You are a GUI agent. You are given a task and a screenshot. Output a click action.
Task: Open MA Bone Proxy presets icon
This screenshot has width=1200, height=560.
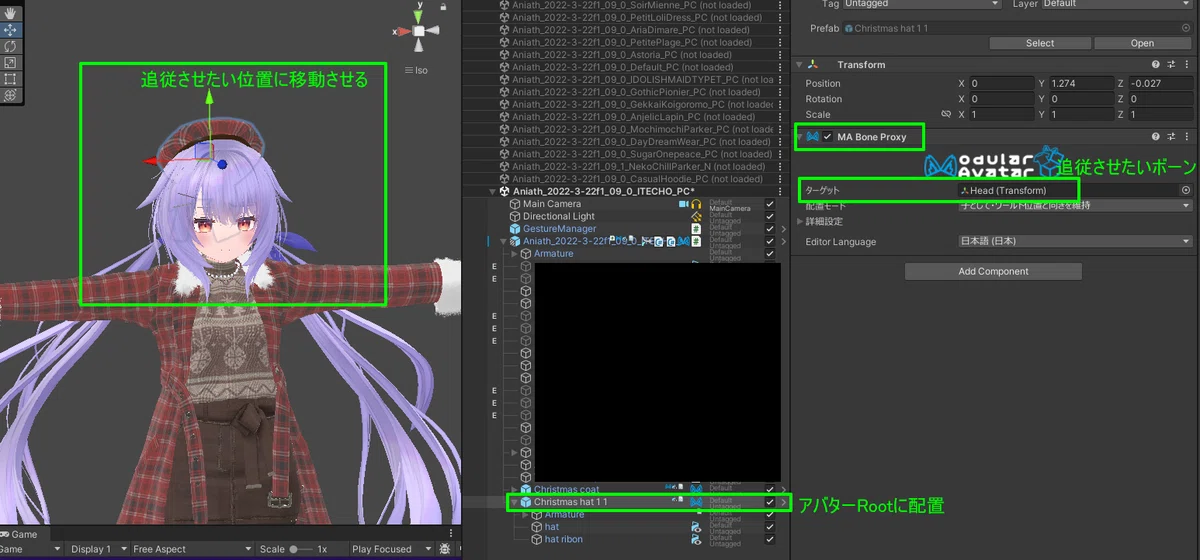click(x=1171, y=136)
